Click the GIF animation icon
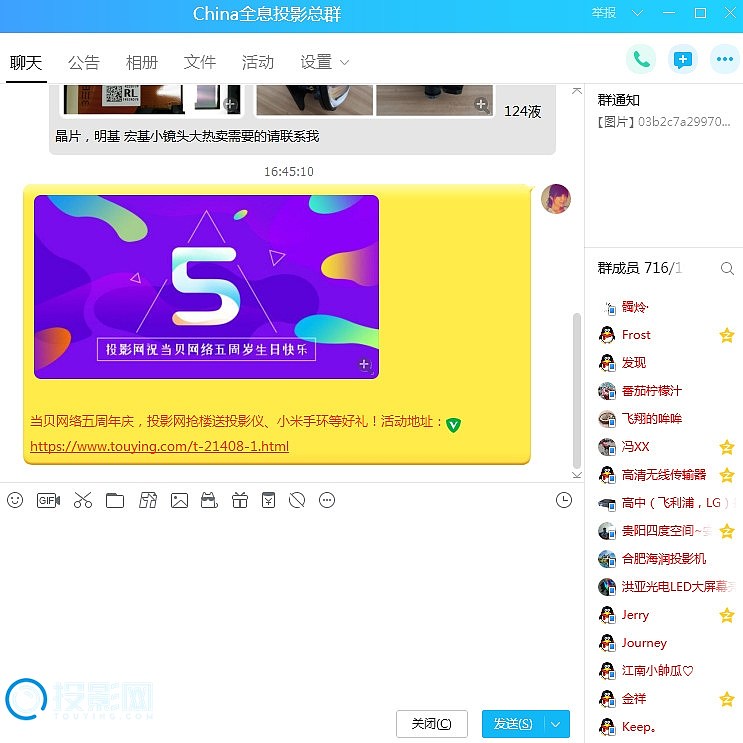Image resolution: width=743 pixels, height=743 pixels. pos(48,500)
